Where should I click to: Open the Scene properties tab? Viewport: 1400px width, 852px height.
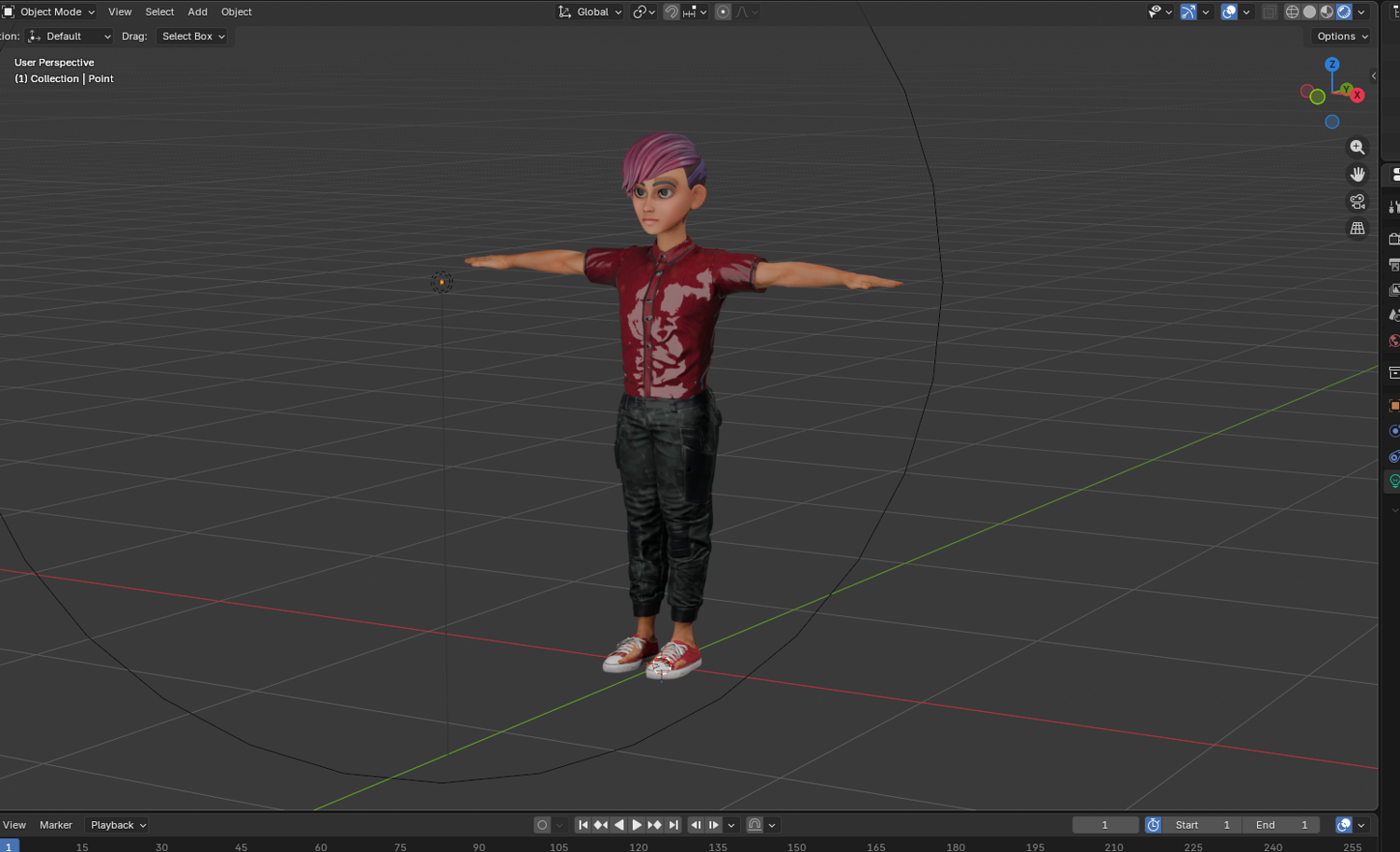coord(1393,315)
